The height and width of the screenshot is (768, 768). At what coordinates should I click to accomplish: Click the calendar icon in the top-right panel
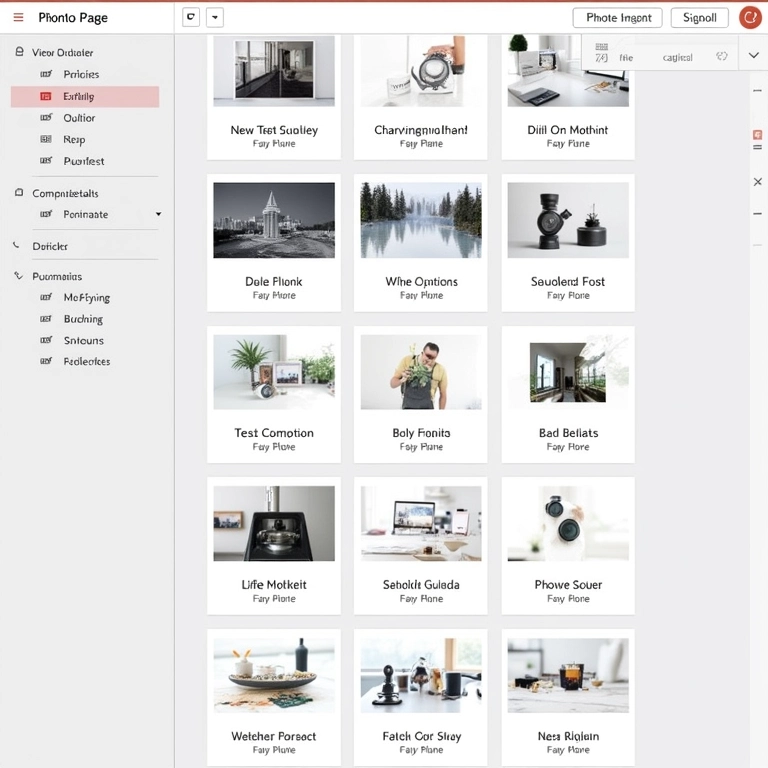click(601, 47)
